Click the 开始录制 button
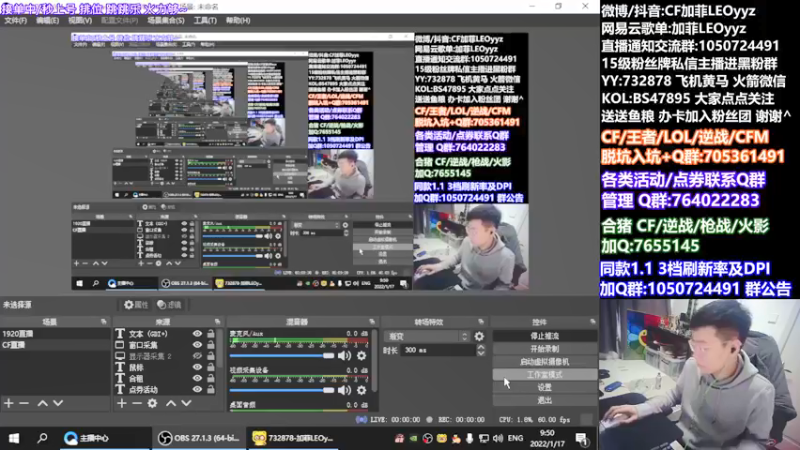 [x=544, y=349]
